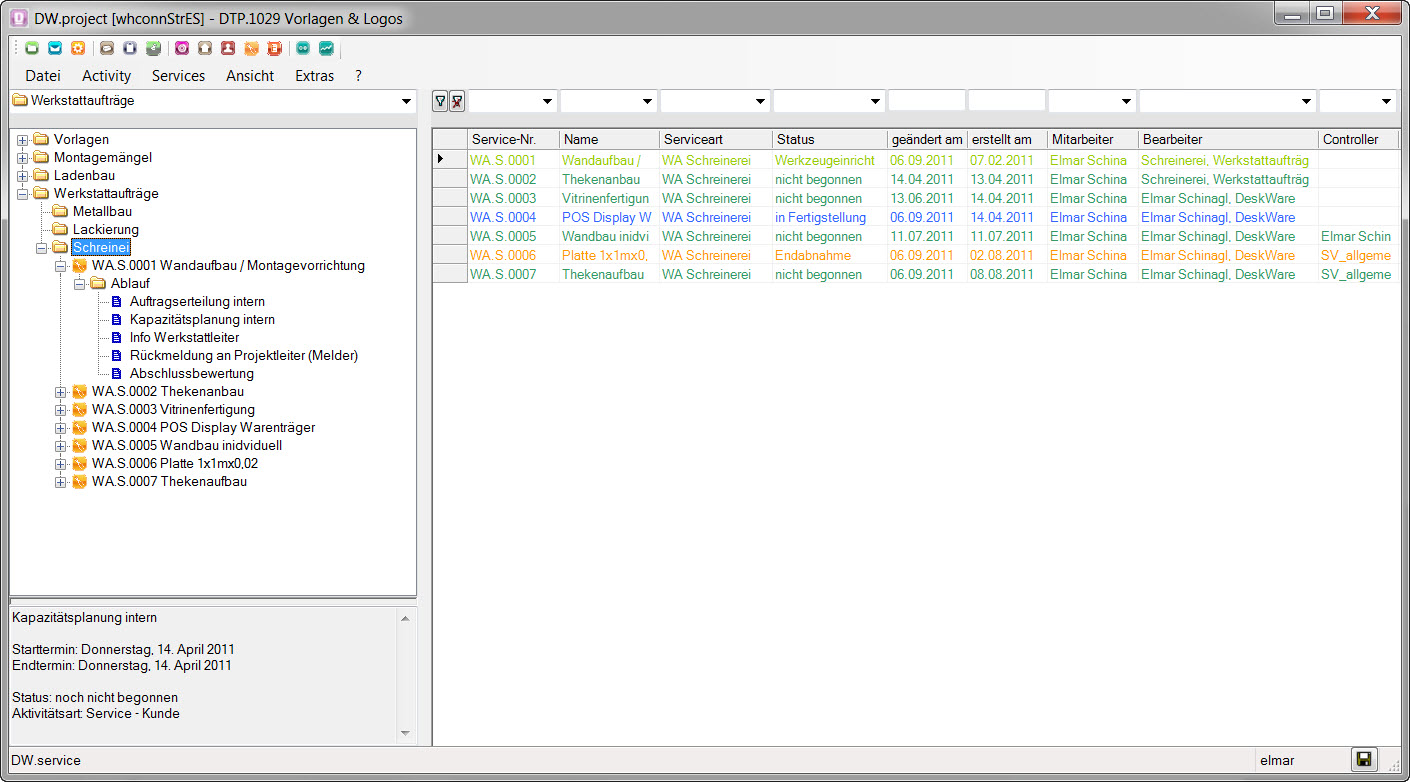Click the app icon in title bar

click(x=18, y=19)
